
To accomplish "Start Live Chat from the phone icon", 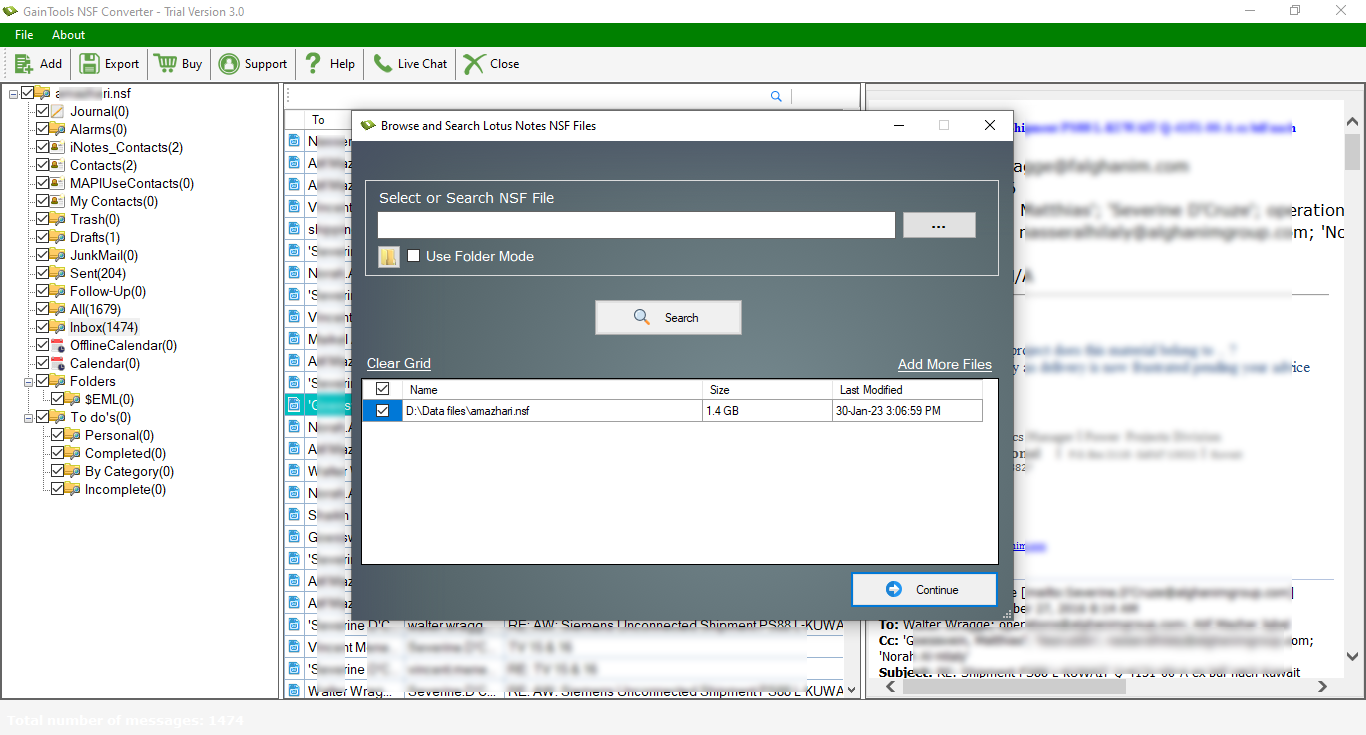I will pyautogui.click(x=383, y=64).
